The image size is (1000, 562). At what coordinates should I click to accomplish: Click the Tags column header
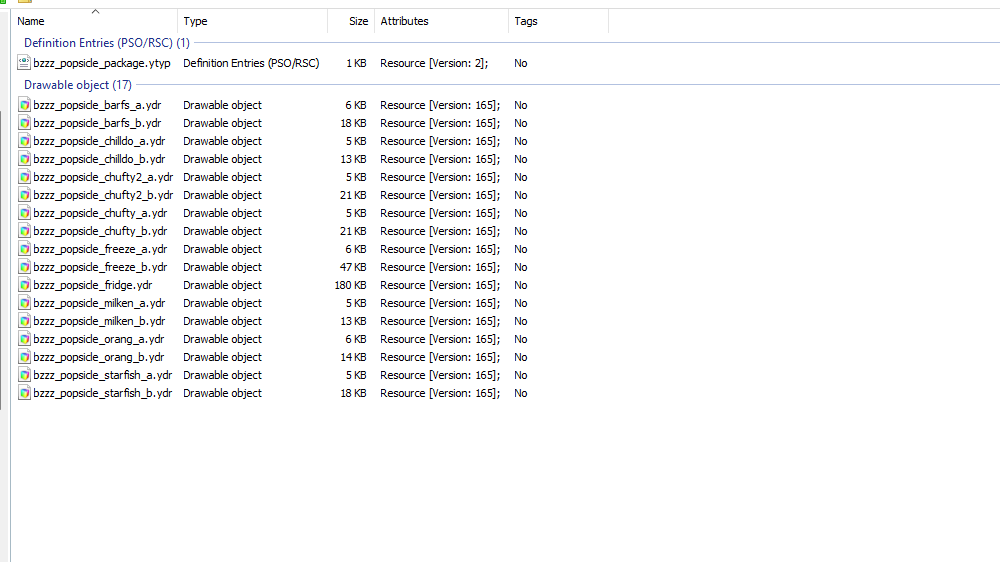525,21
